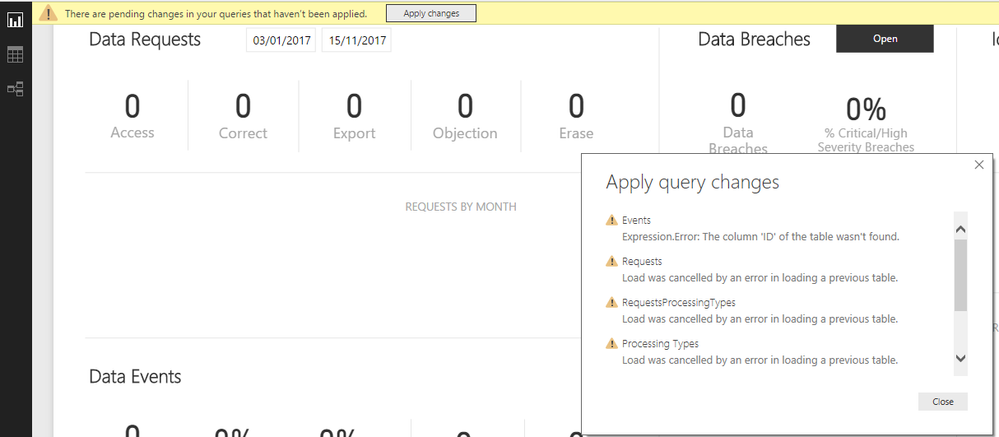Select the Objection requests card
999x437 pixels.
click(x=465, y=117)
